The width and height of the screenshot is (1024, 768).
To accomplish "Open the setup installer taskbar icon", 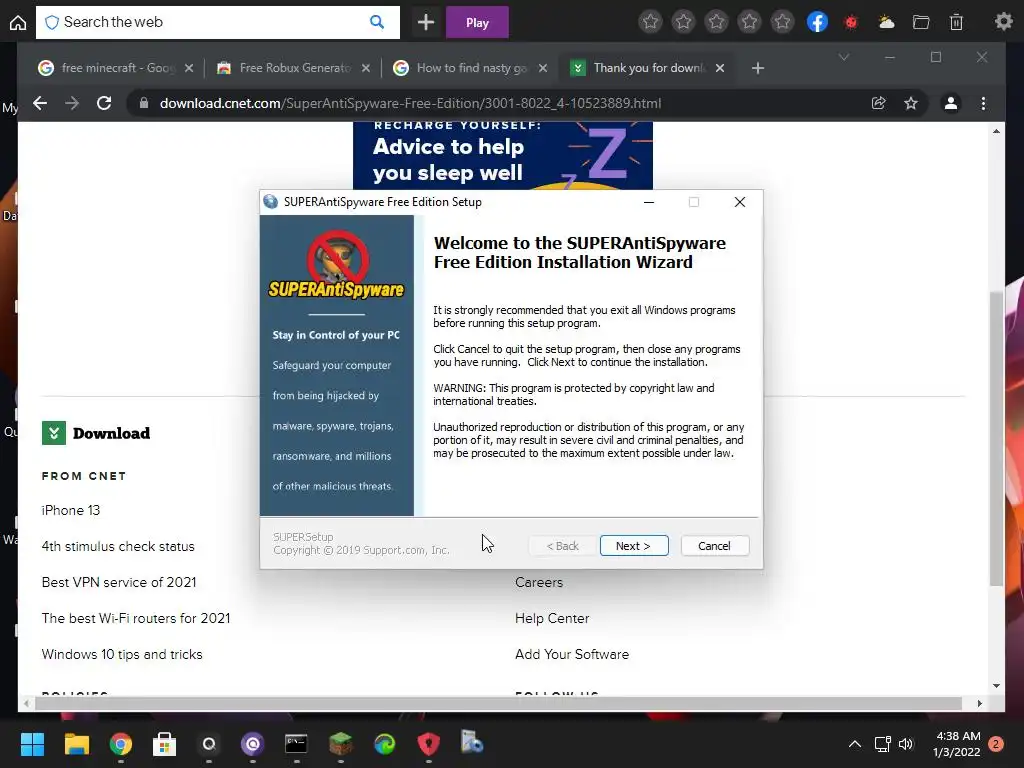I will click(472, 743).
